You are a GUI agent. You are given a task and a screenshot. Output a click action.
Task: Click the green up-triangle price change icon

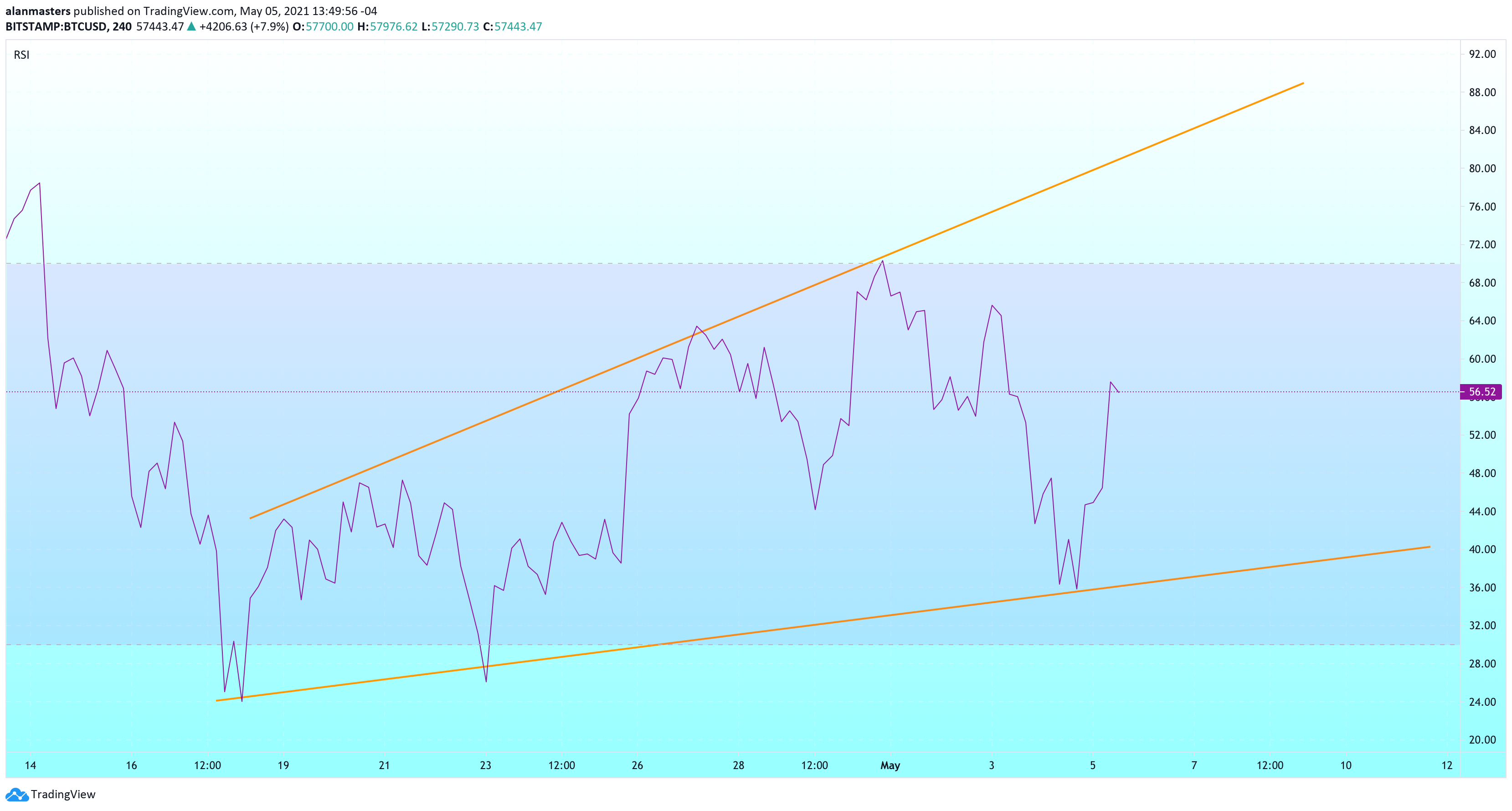pos(191,26)
